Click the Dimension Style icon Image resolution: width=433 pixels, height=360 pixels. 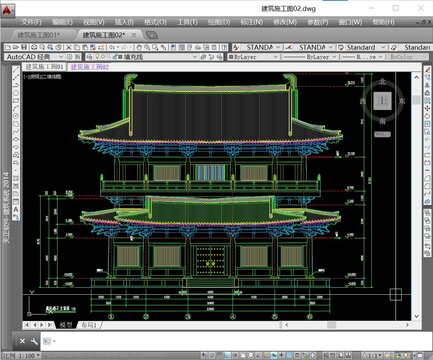tap(289, 47)
